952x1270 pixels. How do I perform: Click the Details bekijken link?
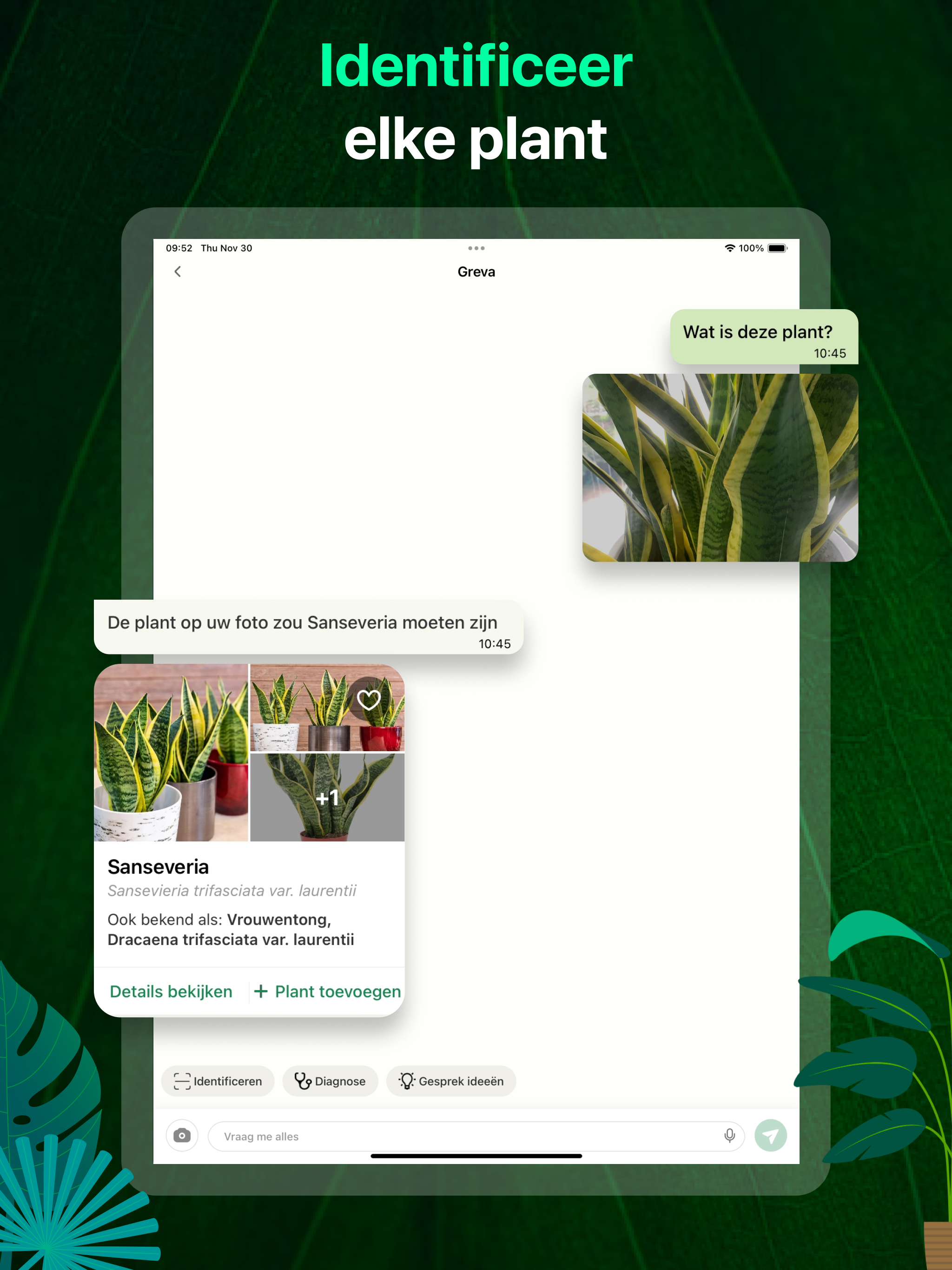click(x=171, y=992)
